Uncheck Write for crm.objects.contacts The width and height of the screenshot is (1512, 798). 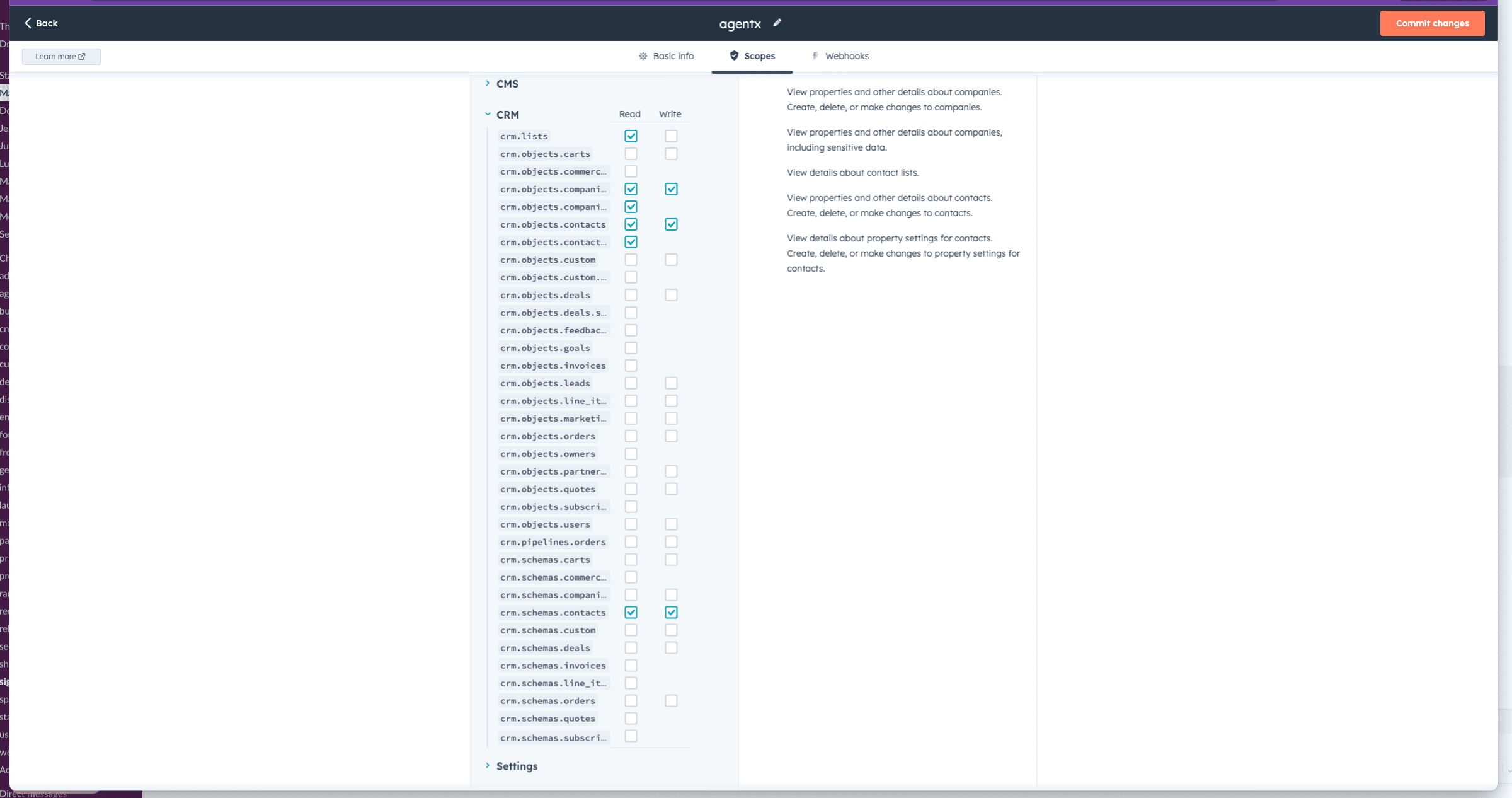(671, 224)
